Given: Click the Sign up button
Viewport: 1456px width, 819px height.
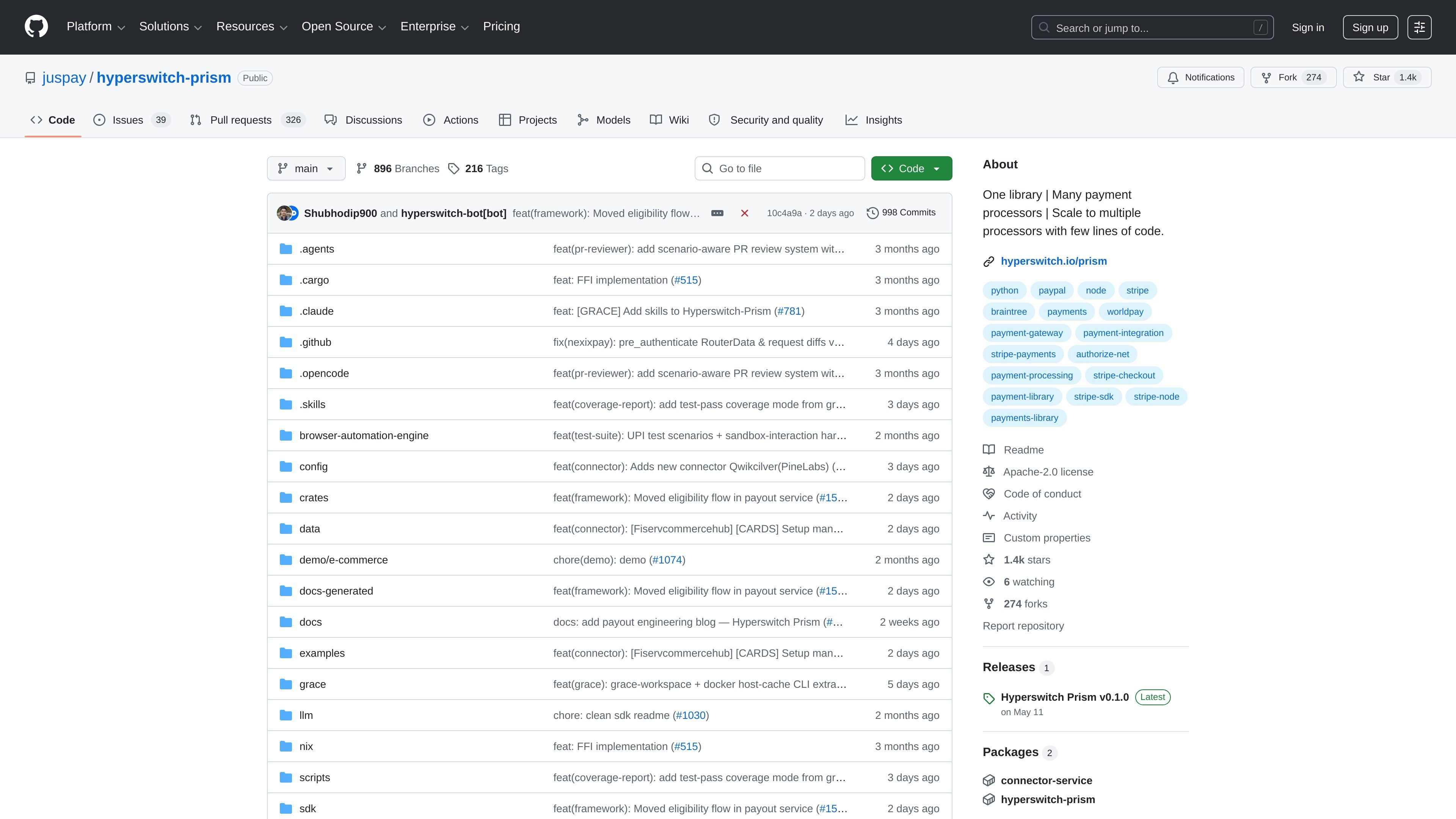Looking at the screenshot, I should [x=1370, y=27].
